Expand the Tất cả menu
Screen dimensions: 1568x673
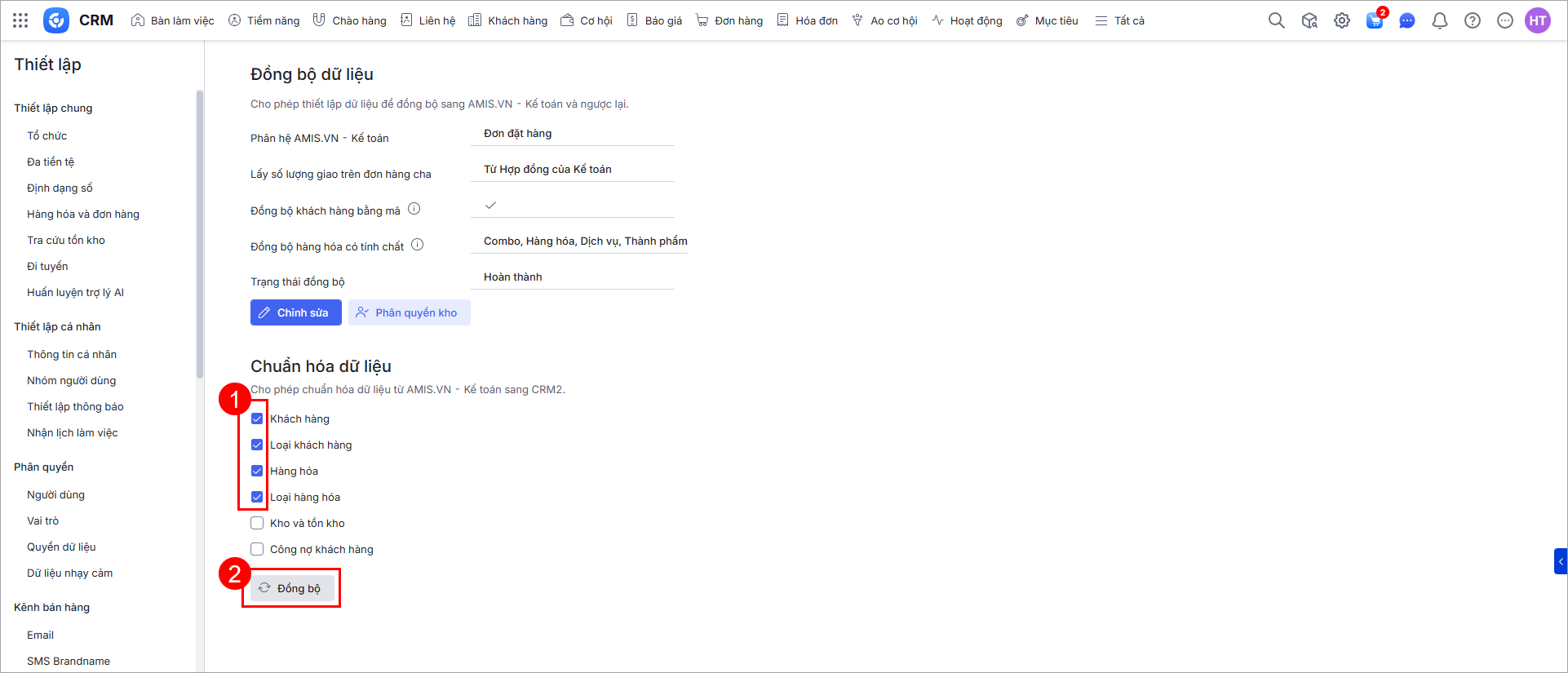pos(1119,20)
